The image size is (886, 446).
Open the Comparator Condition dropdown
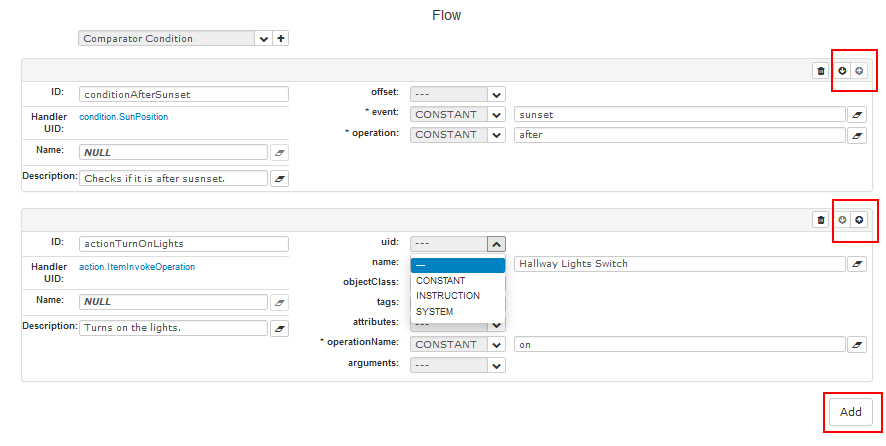tap(264, 39)
